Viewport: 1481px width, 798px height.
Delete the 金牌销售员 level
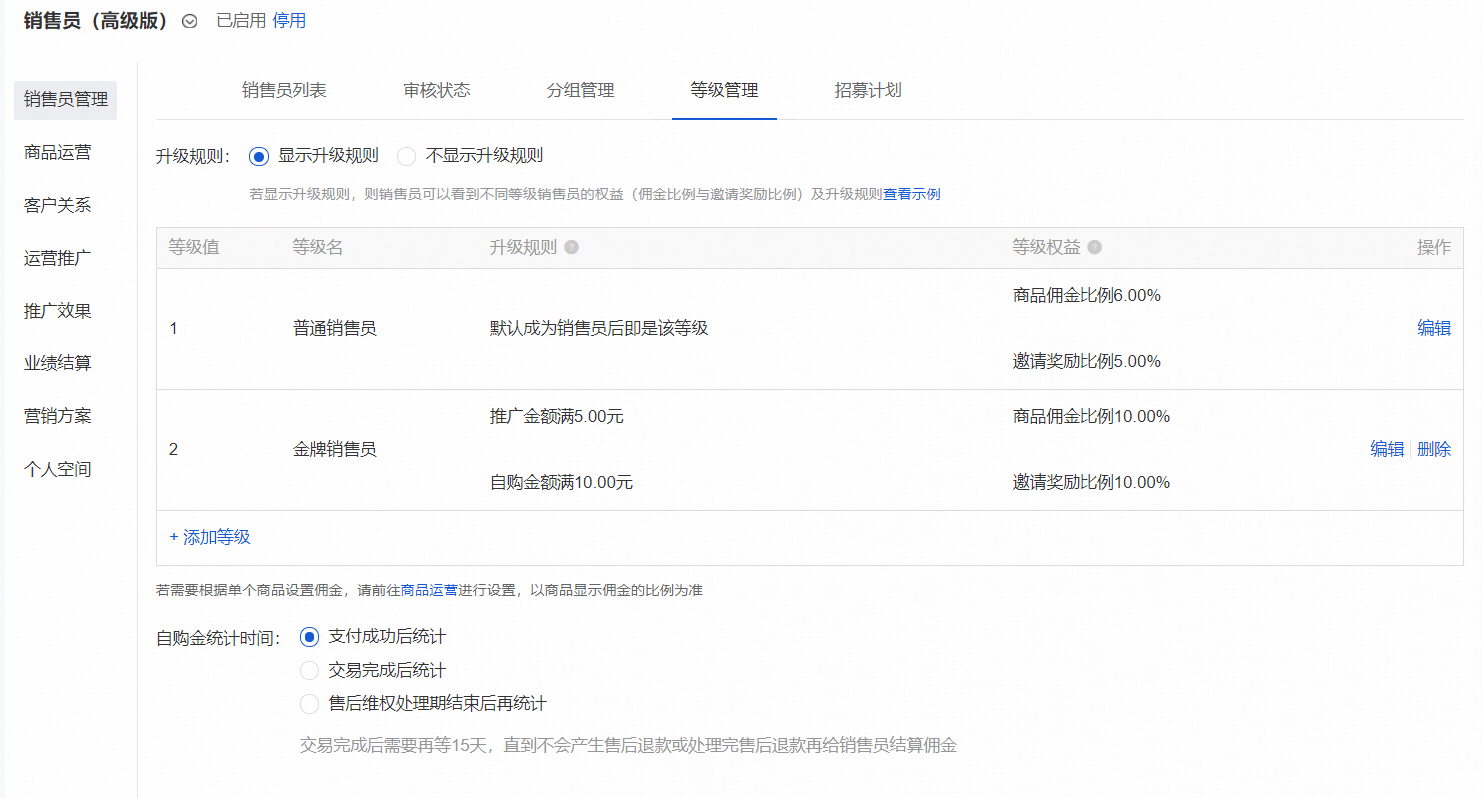click(1434, 450)
